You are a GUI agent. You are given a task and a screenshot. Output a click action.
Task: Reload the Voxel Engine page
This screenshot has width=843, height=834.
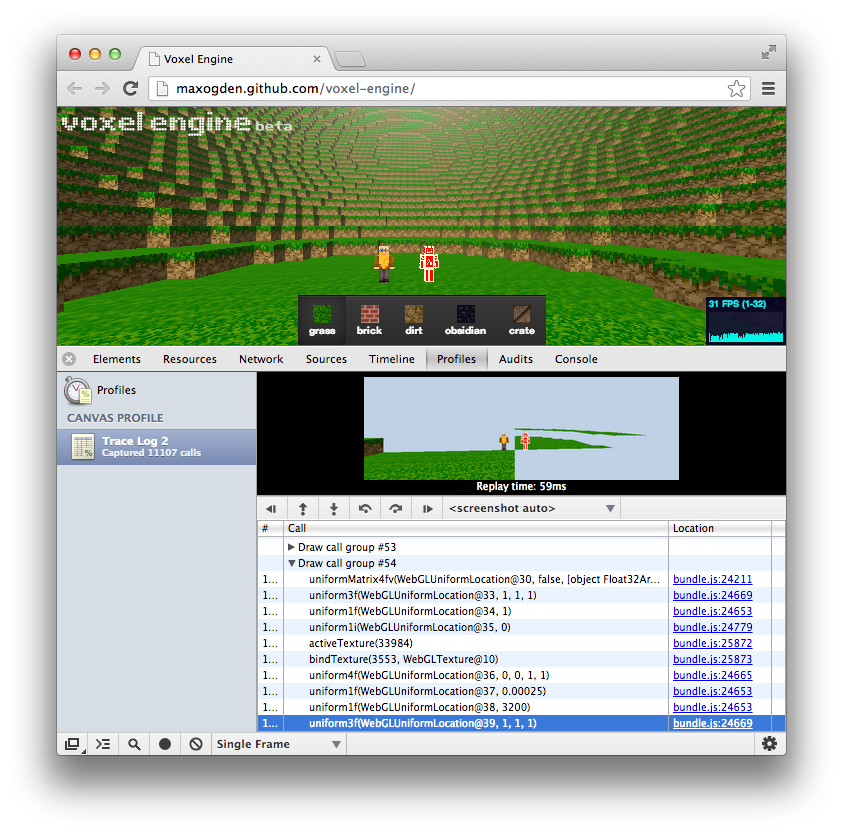pyautogui.click(x=131, y=89)
